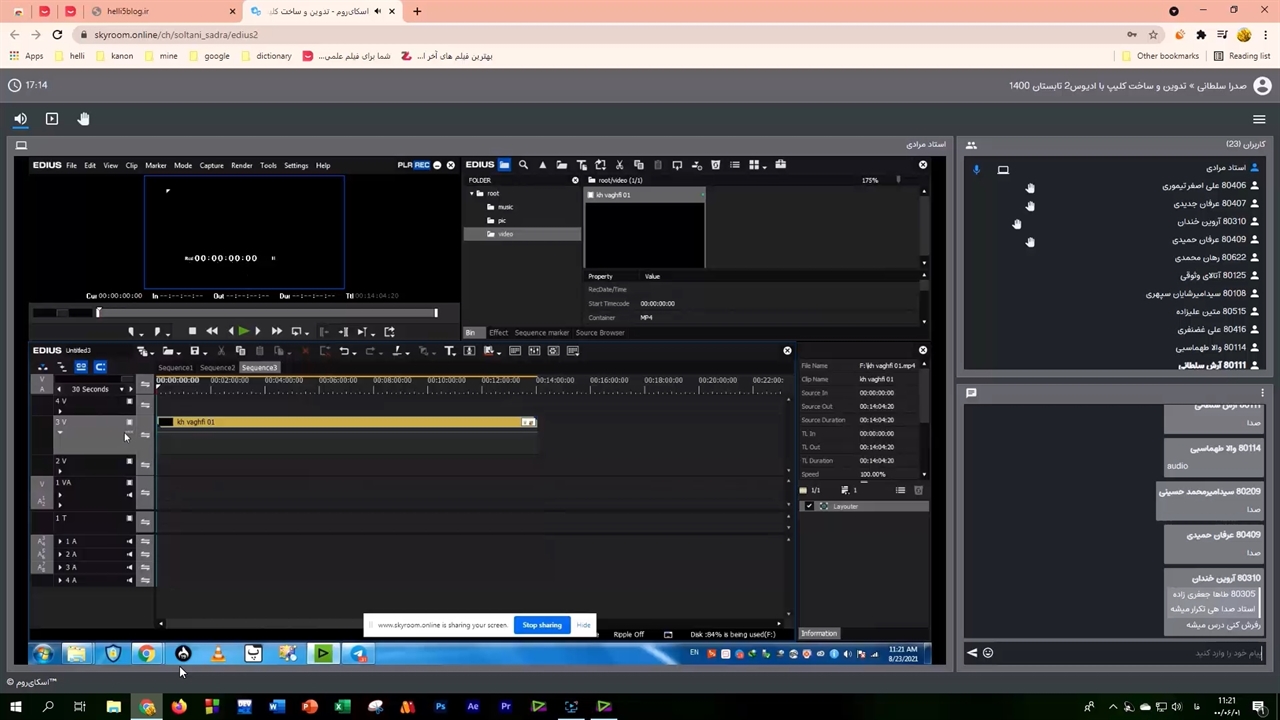
Task: Expand the 2 V track triangle
Action: (59, 471)
